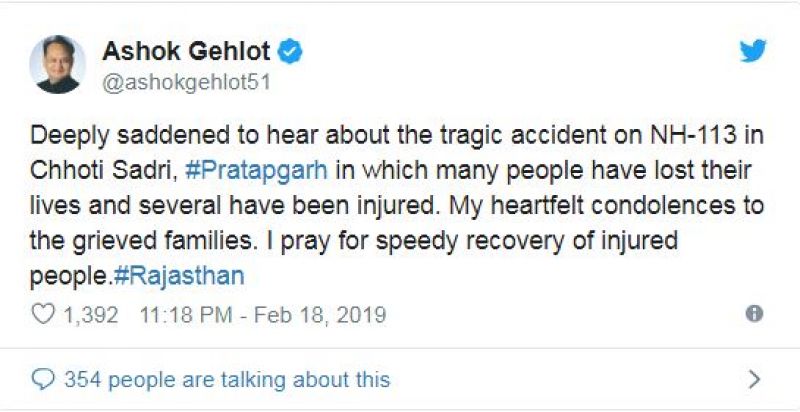
Task: Open the Ashok Gehlot profile name
Action: point(188,51)
